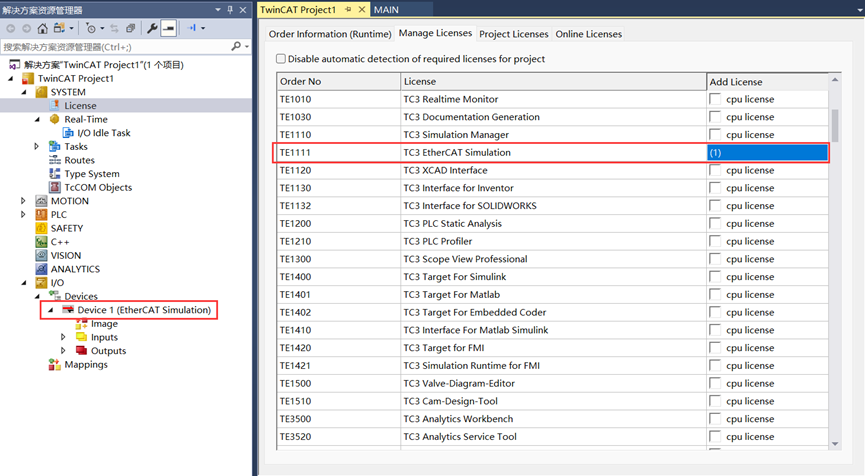Switch to the MAIN document tab
Viewport: 865px width, 476px height.
pyautogui.click(x=386, y=9)
